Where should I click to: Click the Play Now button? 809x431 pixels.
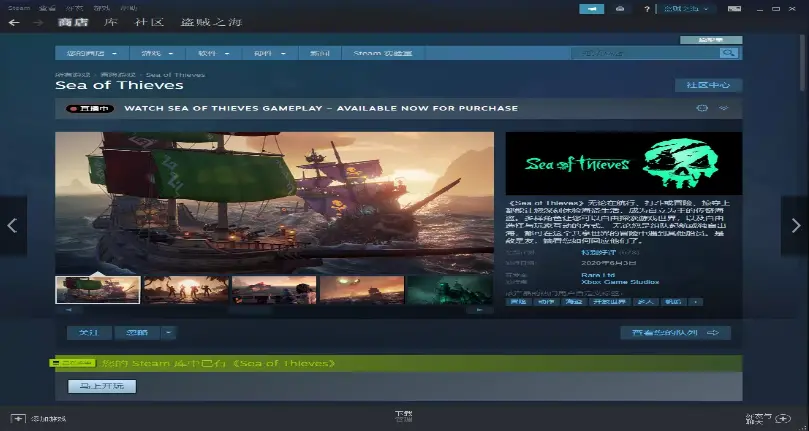pos(102,386)
